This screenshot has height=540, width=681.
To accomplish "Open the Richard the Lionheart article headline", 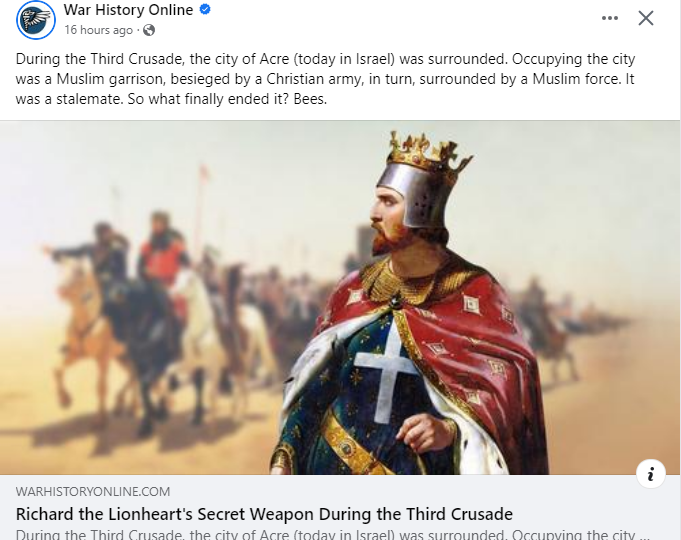I will tap(264, 514).
